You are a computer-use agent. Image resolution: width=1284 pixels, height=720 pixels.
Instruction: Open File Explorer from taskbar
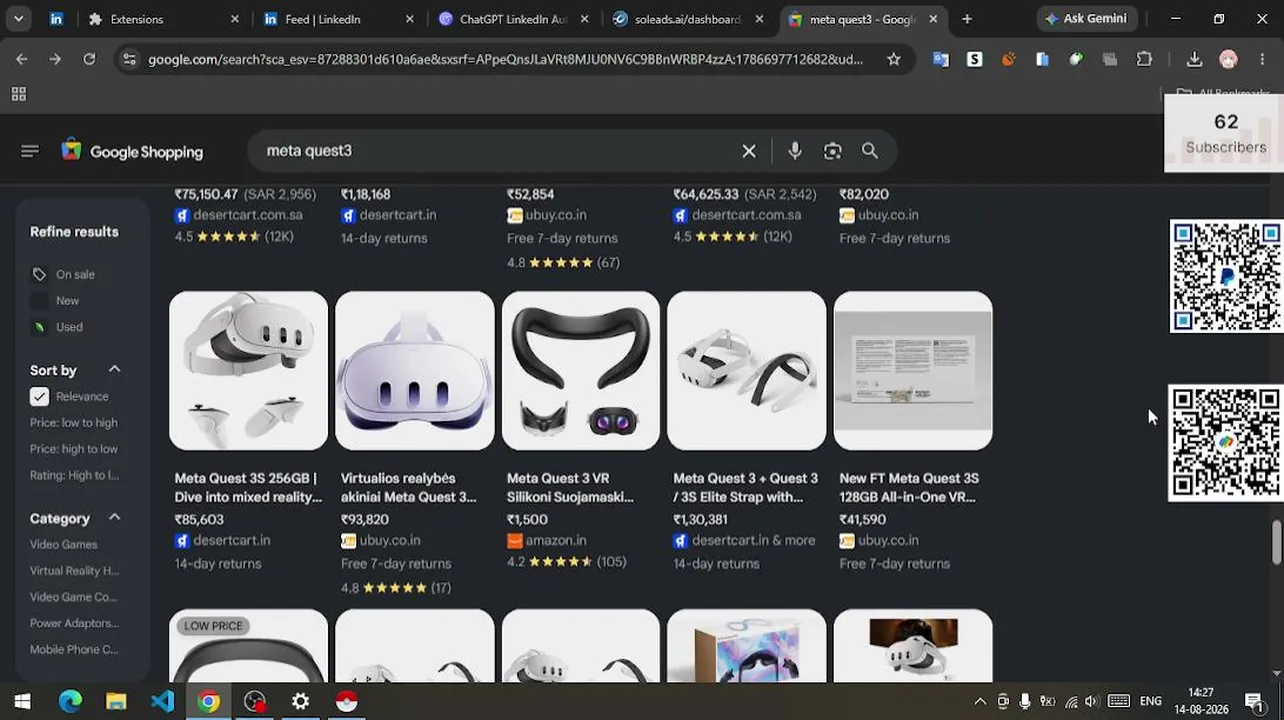(x=116, y=701)
